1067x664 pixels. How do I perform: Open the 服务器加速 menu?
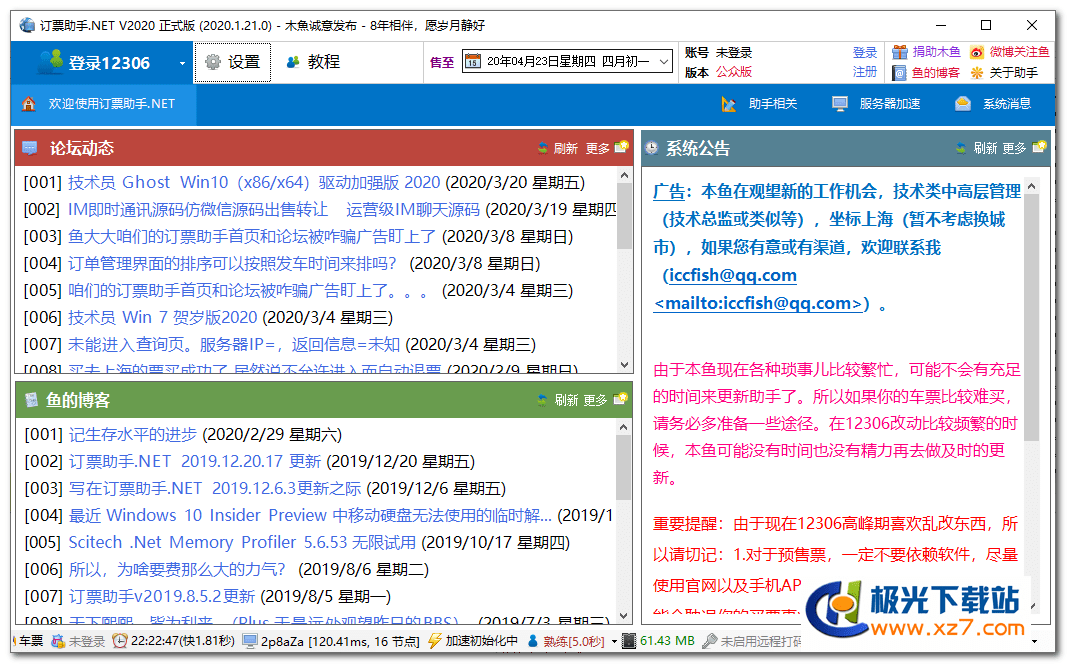876,104
